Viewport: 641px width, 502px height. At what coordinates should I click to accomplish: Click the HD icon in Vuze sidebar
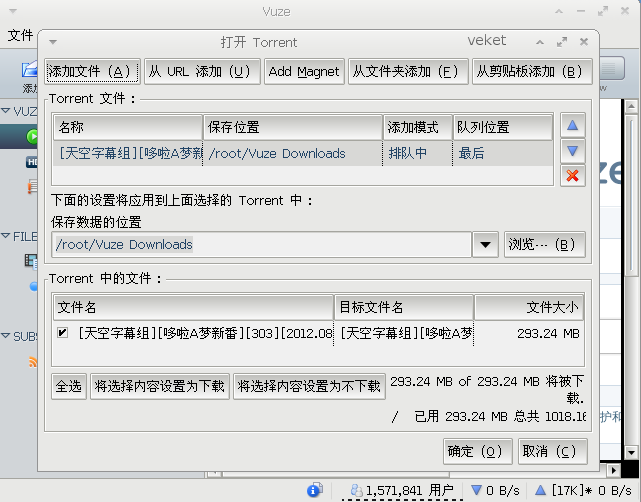[x=31, y=162]
